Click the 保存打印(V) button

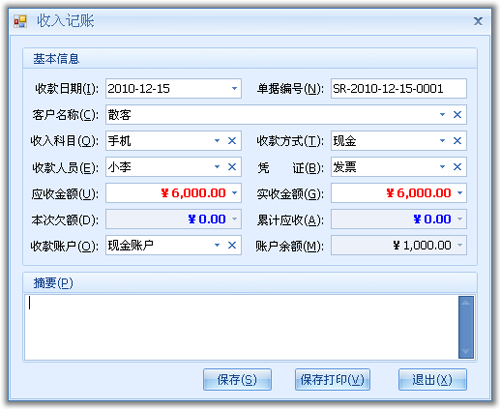[x=332, y=379]
